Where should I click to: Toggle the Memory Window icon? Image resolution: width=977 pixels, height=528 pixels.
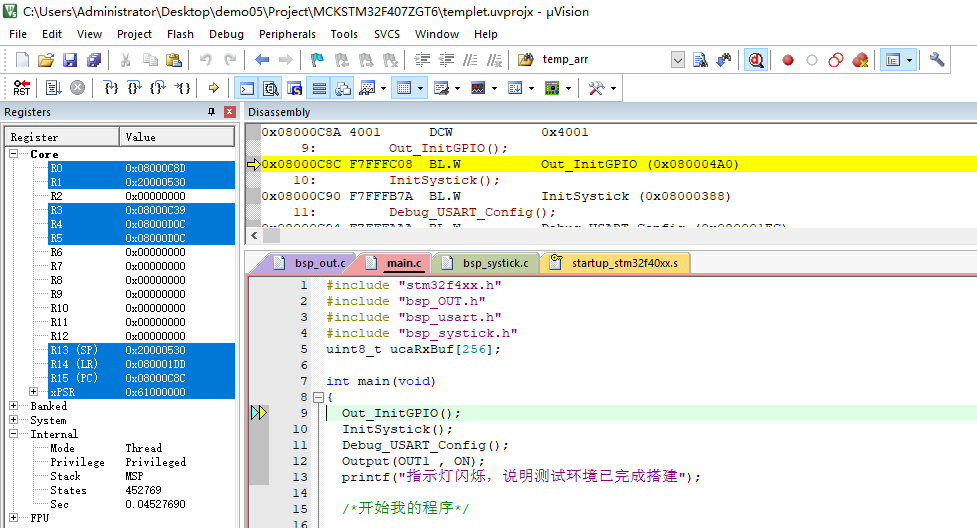coord(404,89)
